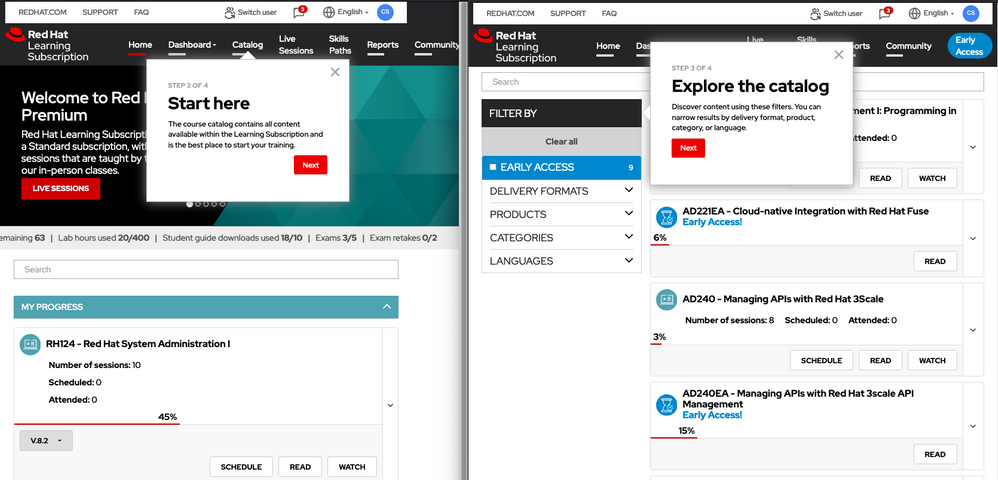The height and width of the screenshot is (480, 998).
Task: Click the AD240 course type icon
Action: click(x=666, y=299)
